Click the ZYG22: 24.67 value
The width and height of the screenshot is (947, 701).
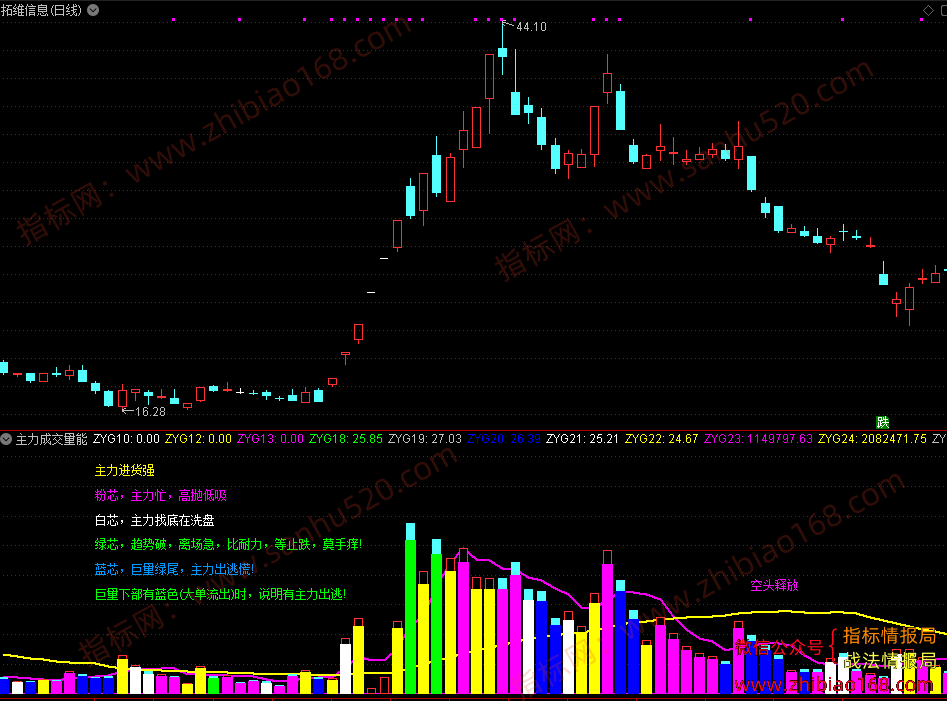(661, 439)
